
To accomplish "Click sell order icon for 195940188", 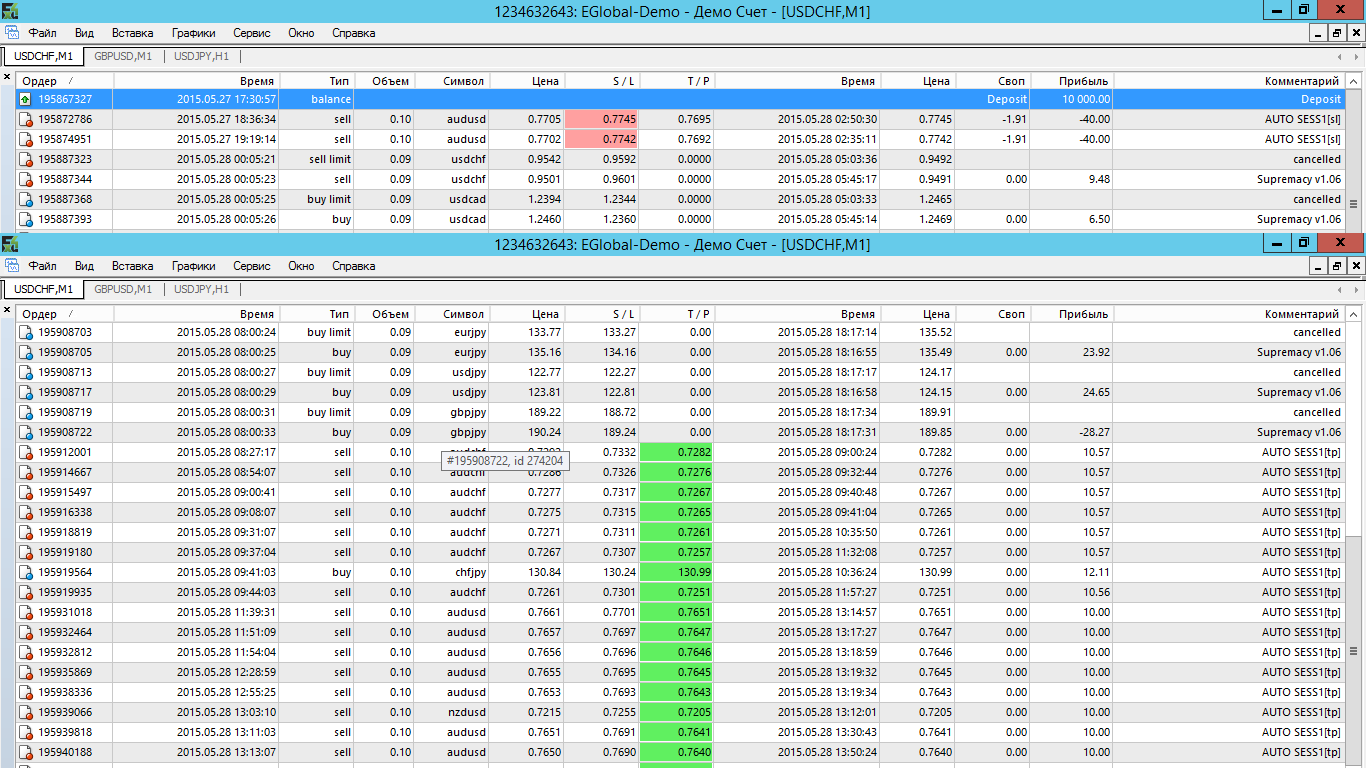I will [x=26, y=752].
